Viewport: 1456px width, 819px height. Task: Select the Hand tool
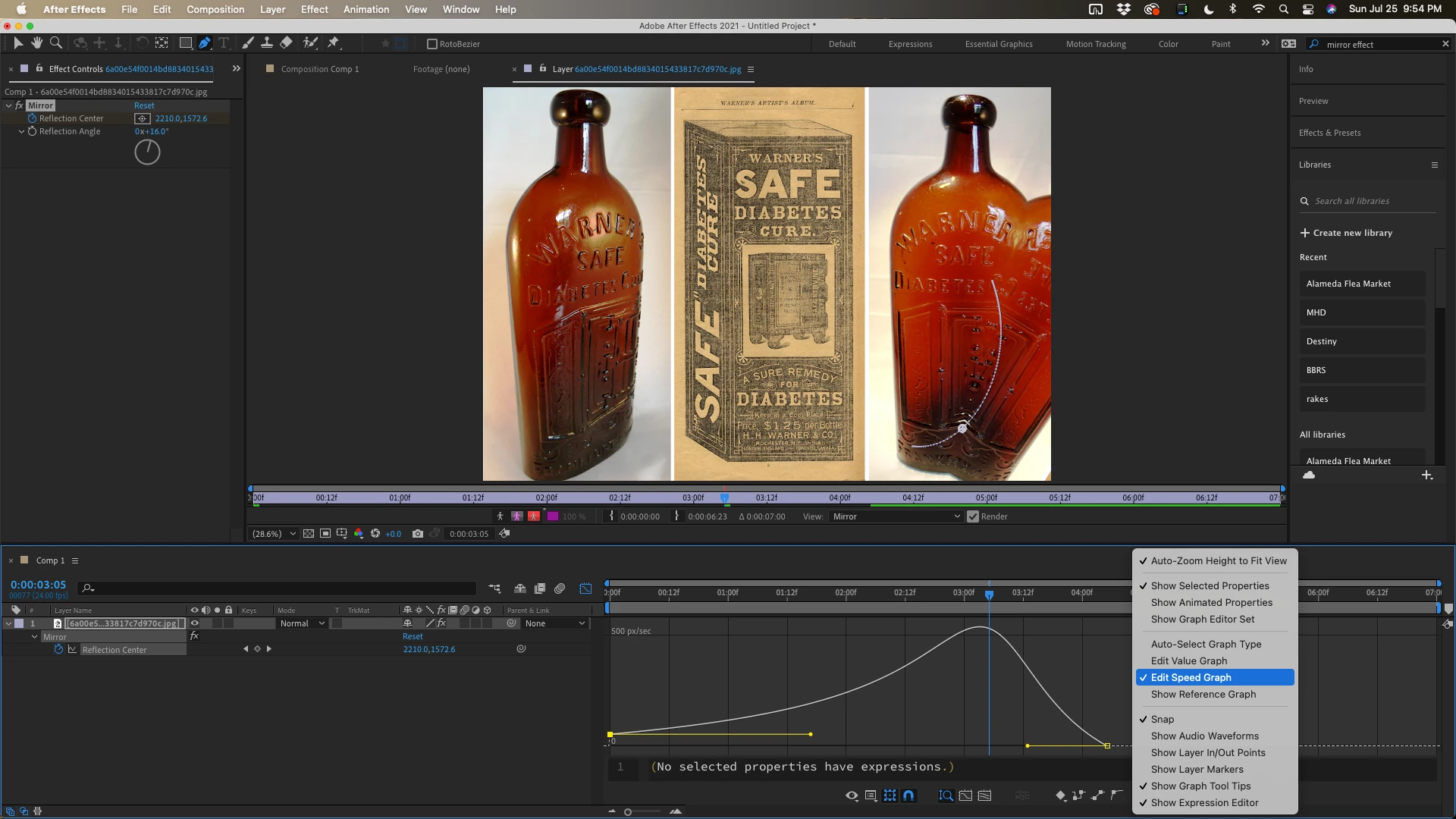[36, 43]
